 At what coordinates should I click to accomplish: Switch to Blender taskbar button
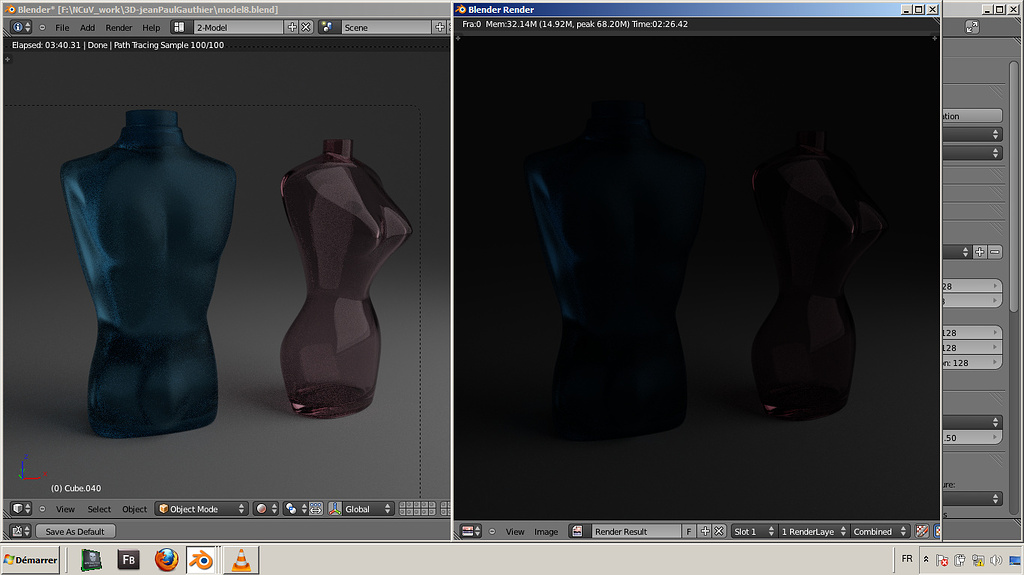point(201,560)
